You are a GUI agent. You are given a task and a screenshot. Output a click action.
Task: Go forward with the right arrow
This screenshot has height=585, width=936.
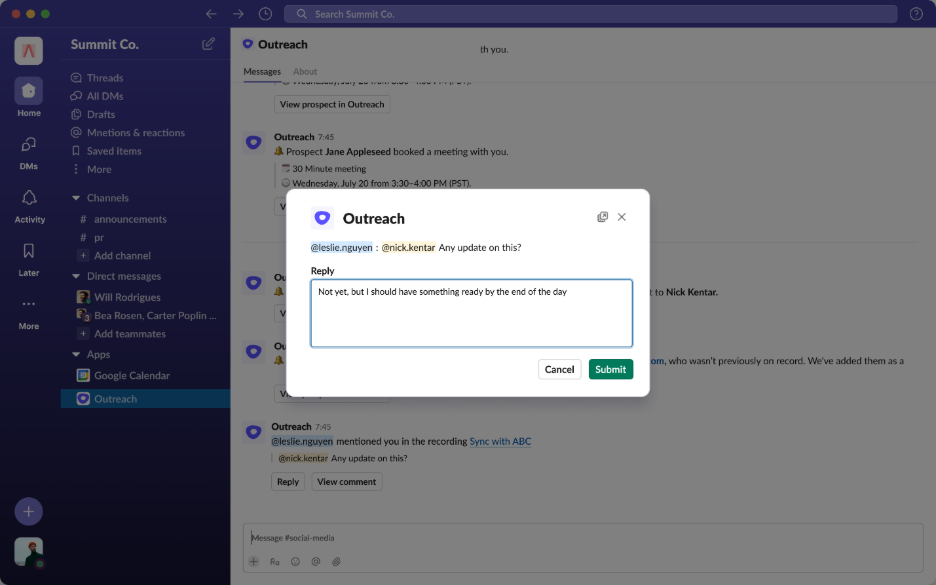[238, 14]
